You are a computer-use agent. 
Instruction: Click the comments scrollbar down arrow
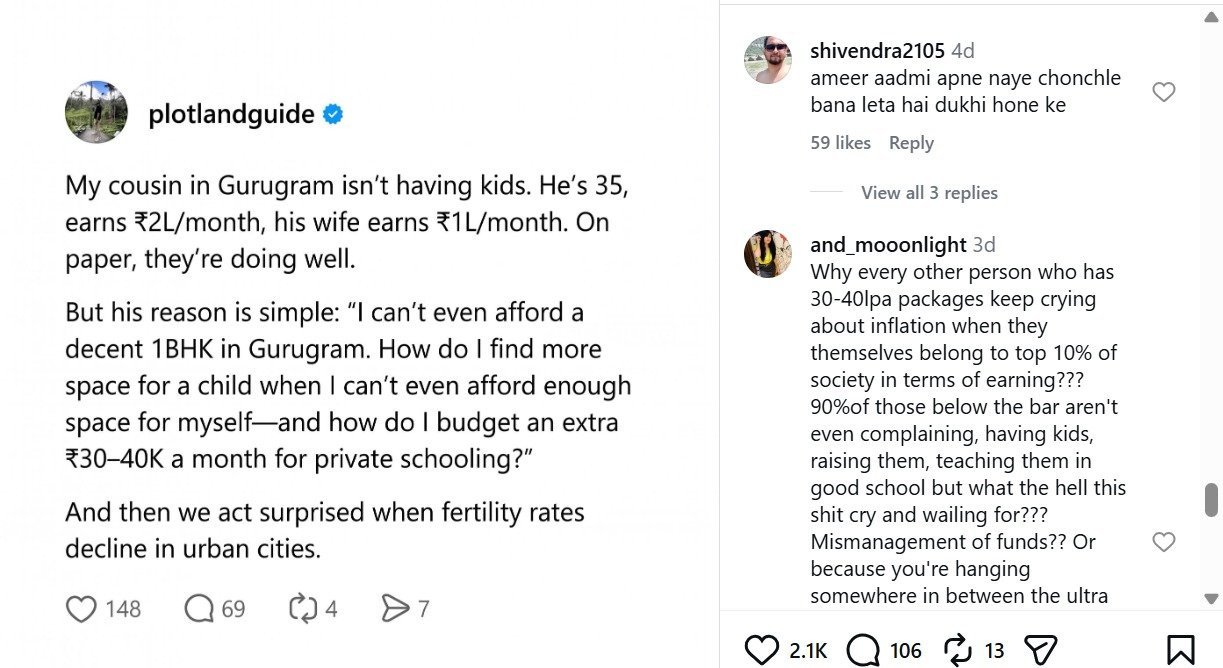1212,598
